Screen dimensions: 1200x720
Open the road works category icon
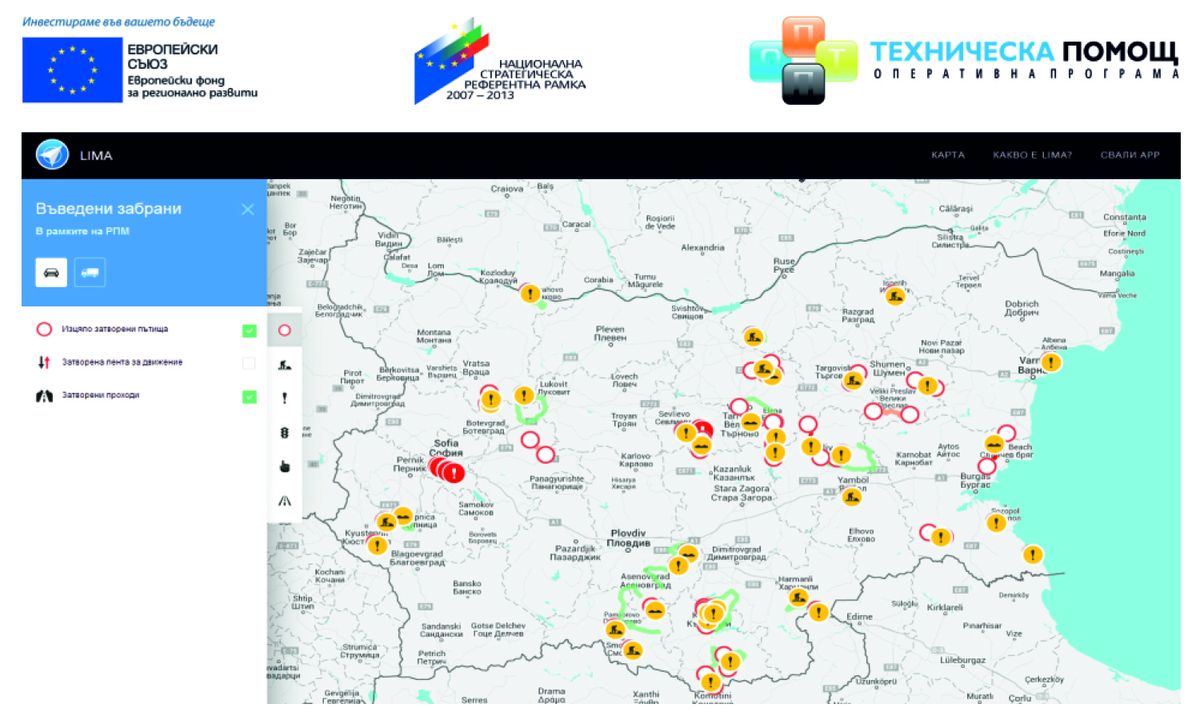click(x=285, y=364)
